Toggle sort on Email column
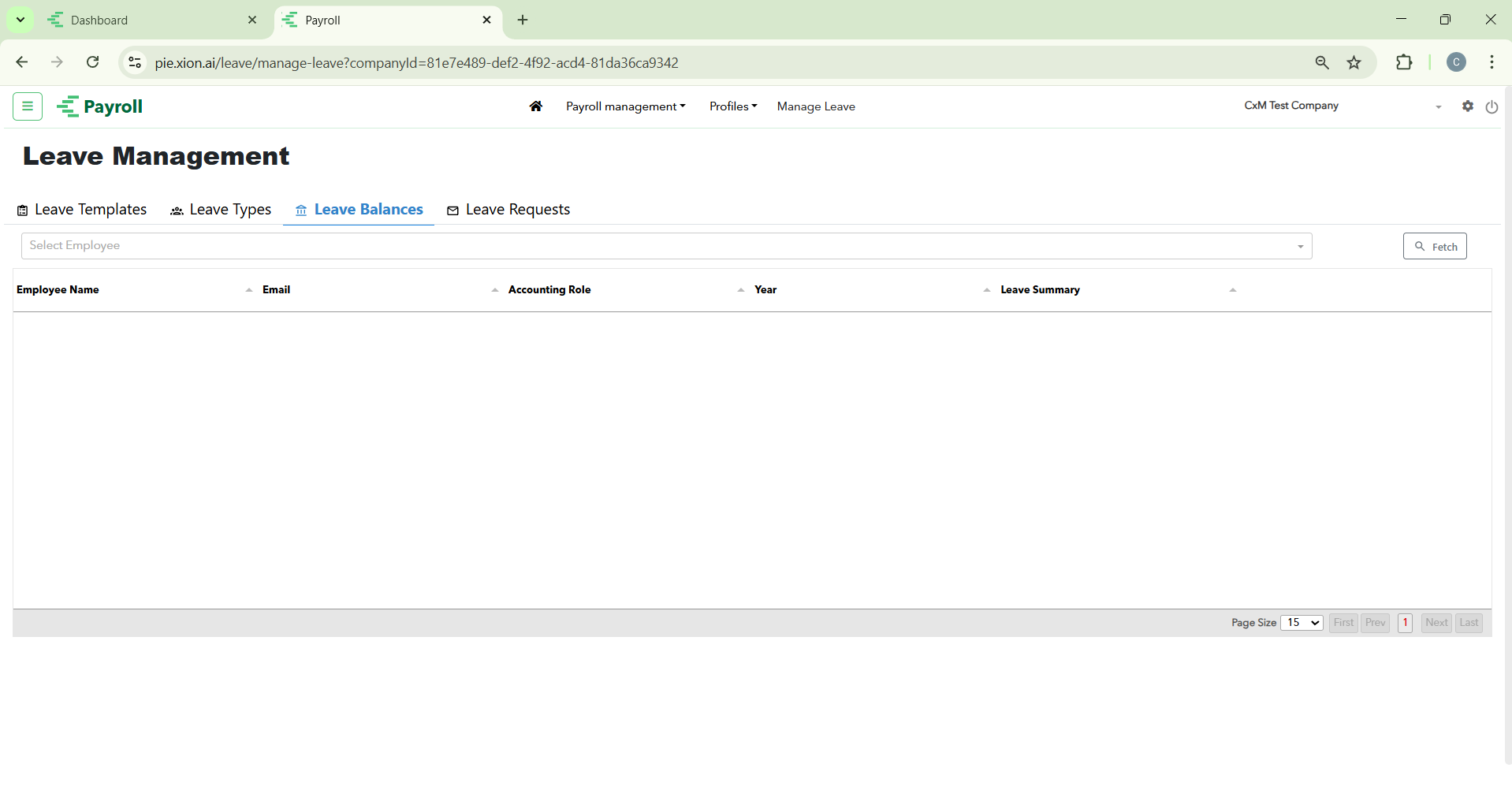The image size is (1512, 801). (495, 290)
